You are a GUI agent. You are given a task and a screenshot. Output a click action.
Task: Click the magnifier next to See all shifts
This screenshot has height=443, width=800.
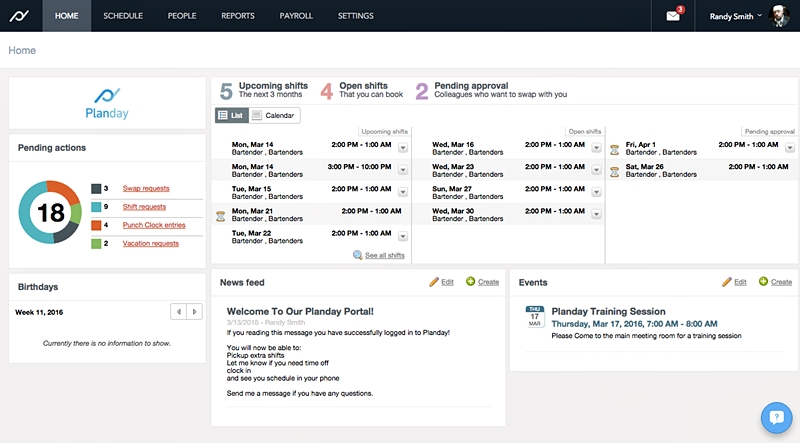[358, 255]
